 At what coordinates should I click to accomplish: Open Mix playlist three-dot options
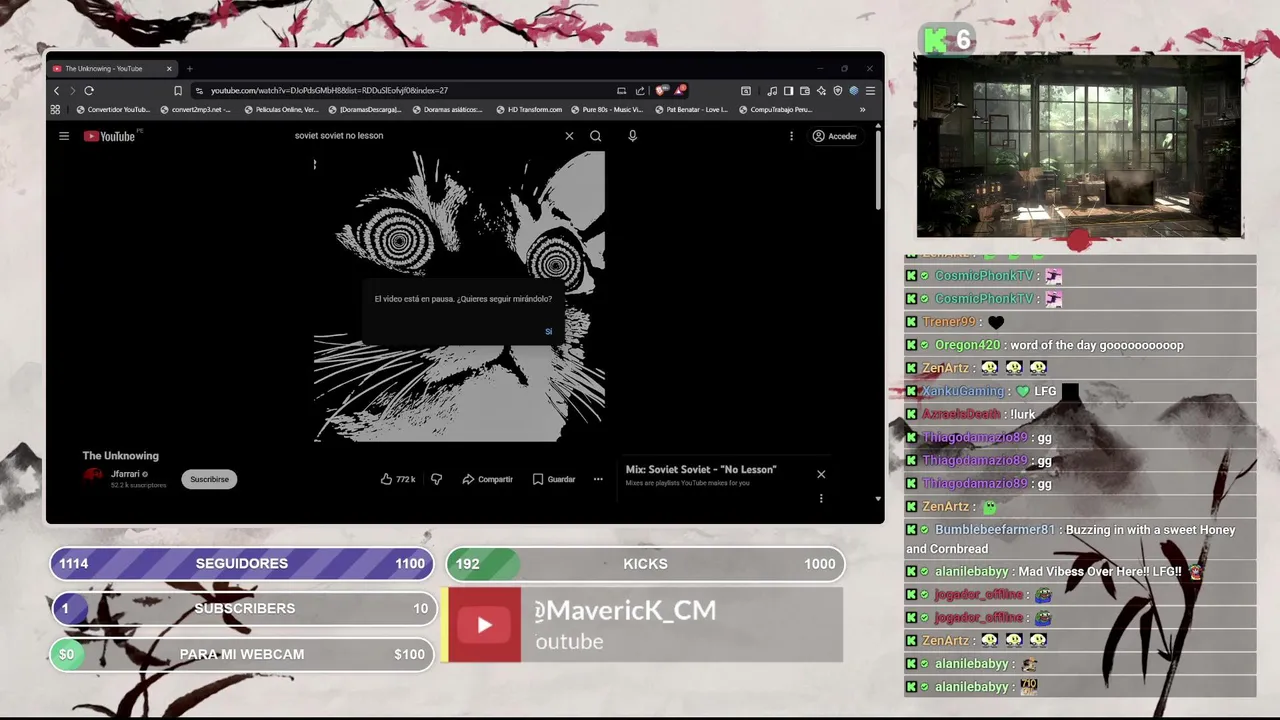[x=821, y=498]
